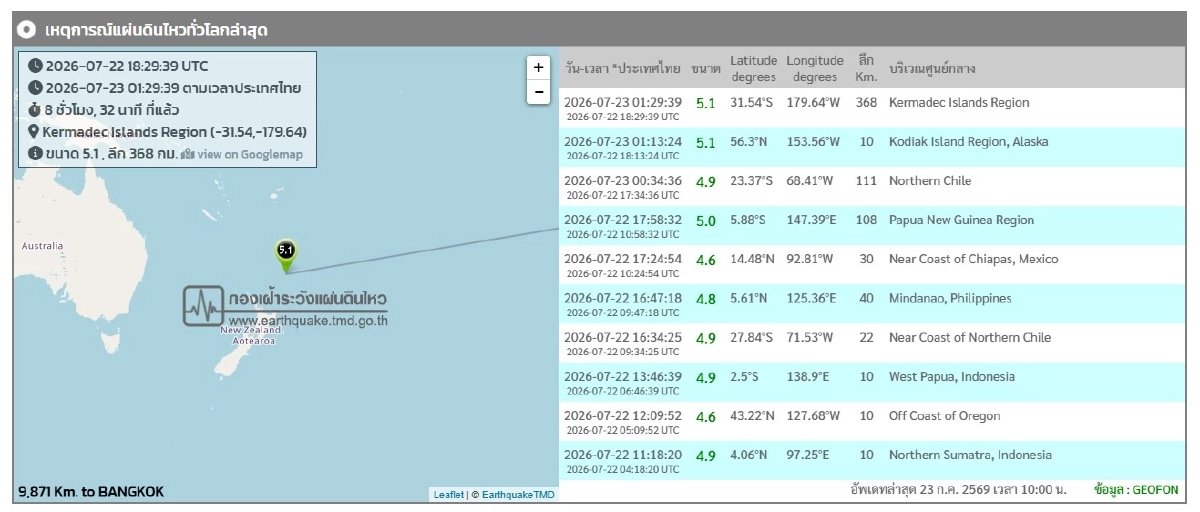Click the 5.1 magnitude map marker
The image size is (1200, 512).
coord(286,256)
